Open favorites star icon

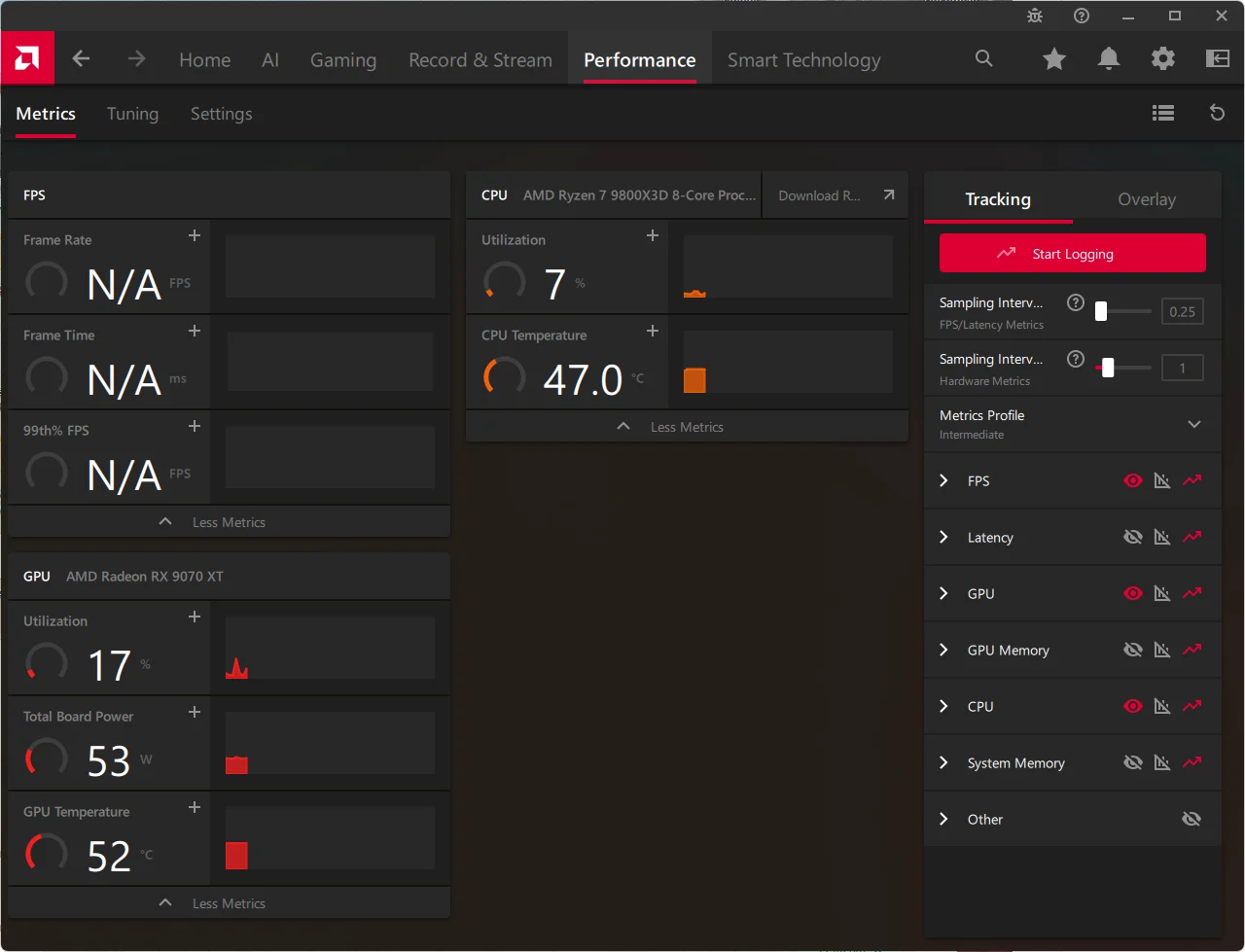tap(1053, 59)
